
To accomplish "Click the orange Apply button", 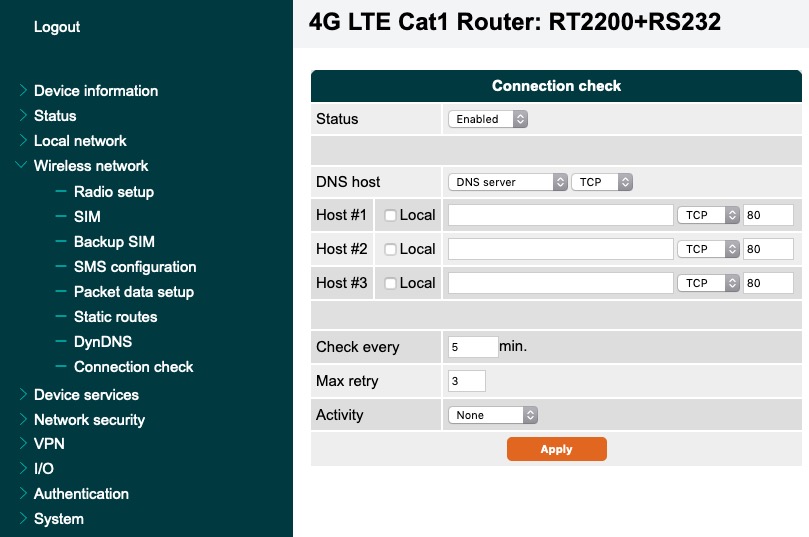I will [556, 449].
